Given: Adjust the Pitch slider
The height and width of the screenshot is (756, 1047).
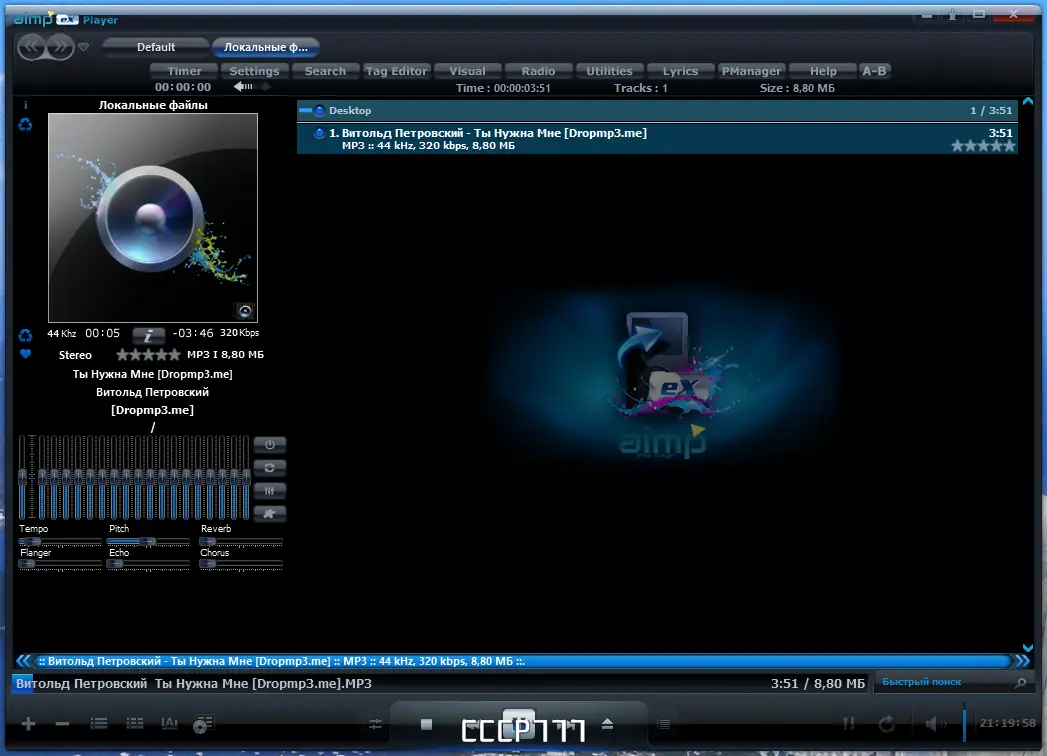Looking at the screenshot, I should coord(148,542).
